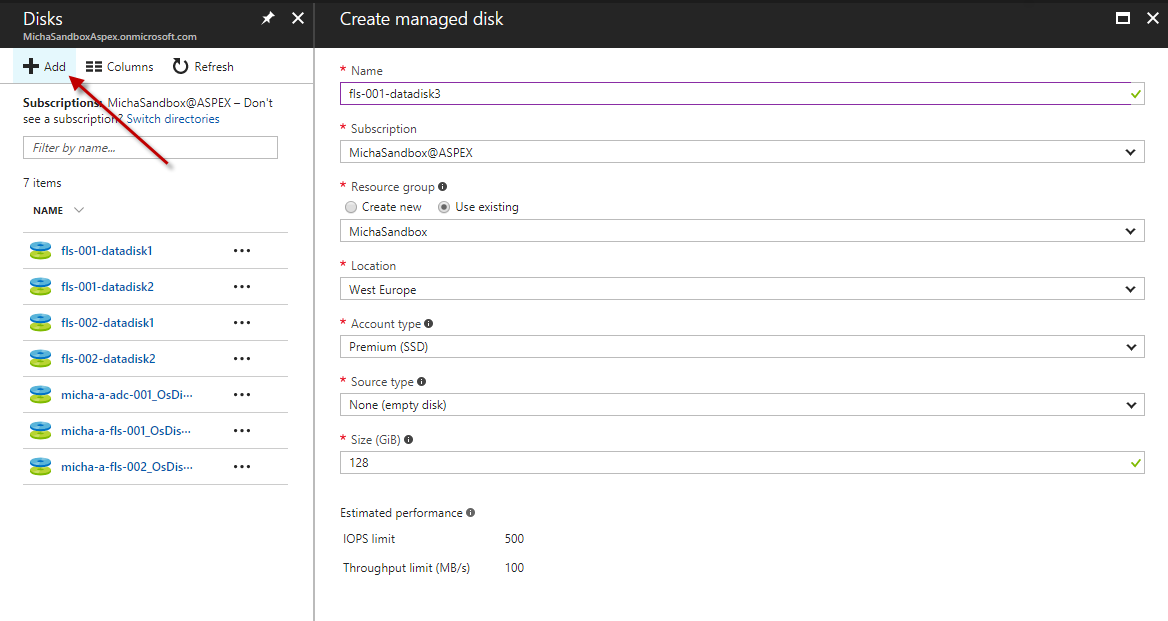Edit the disk Name field
1168x621 pixels.
pos(742,94)
